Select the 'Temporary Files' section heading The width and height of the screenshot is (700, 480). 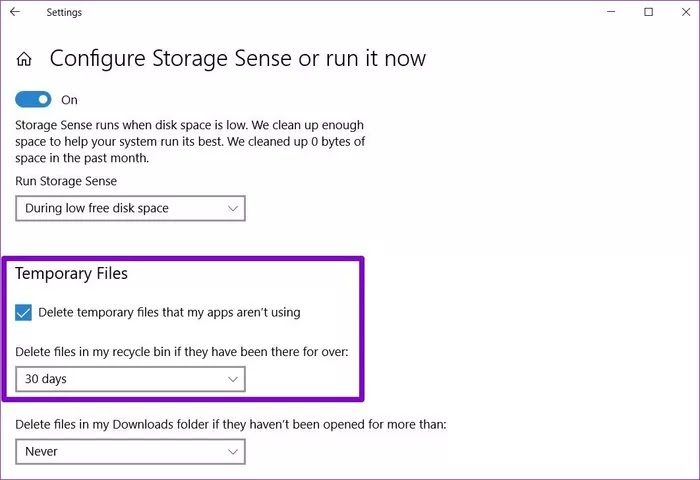[x=72, y=273]
